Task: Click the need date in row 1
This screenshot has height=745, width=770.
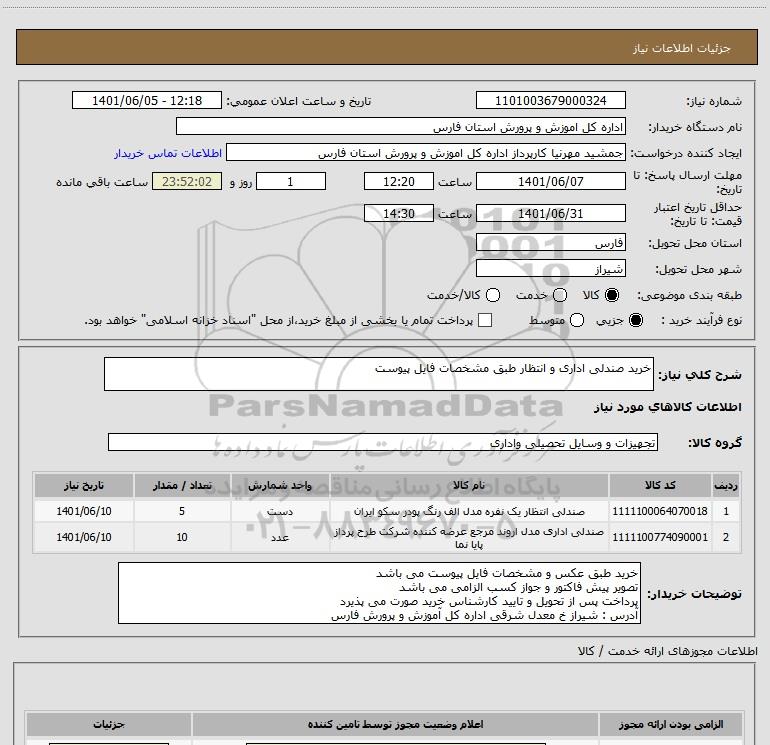Action: coord(83,511)
